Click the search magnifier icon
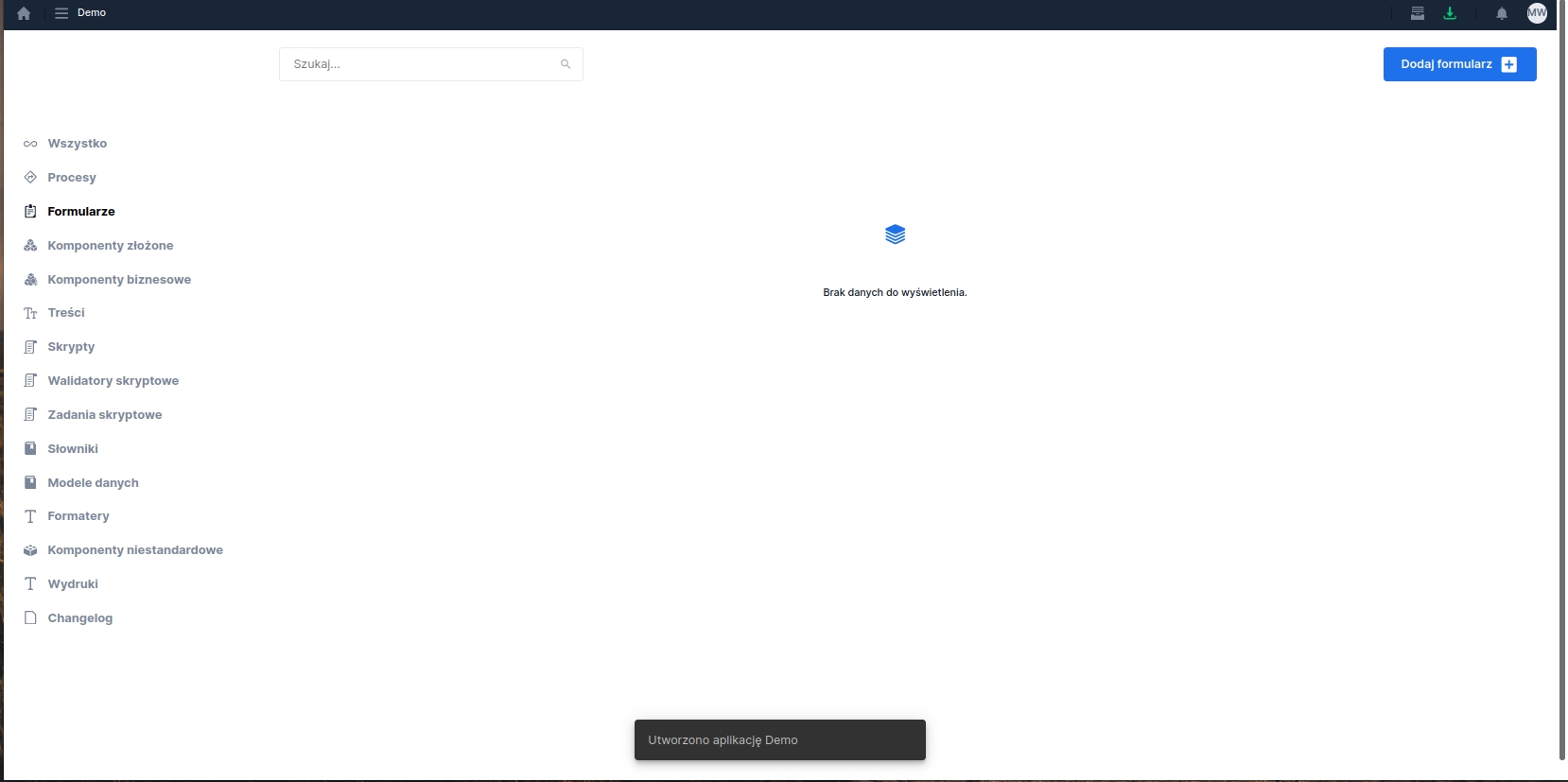Viewport: 1568px width, 782px height. tap(566, 64)
